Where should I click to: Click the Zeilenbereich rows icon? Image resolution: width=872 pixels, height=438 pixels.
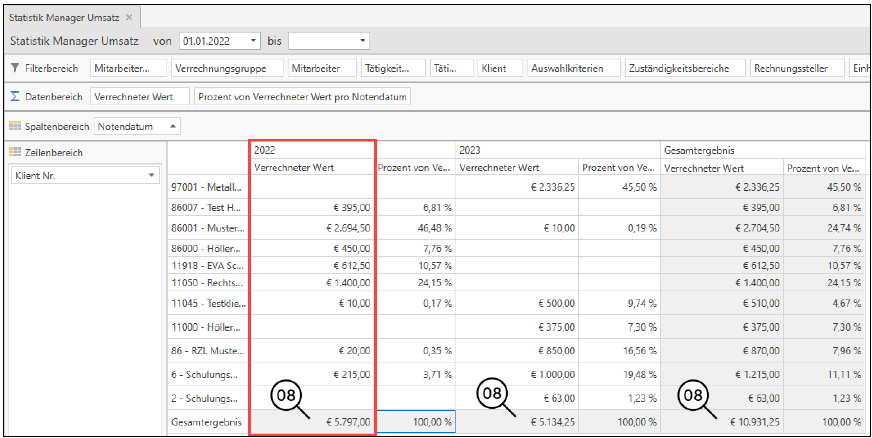(15, 152)
